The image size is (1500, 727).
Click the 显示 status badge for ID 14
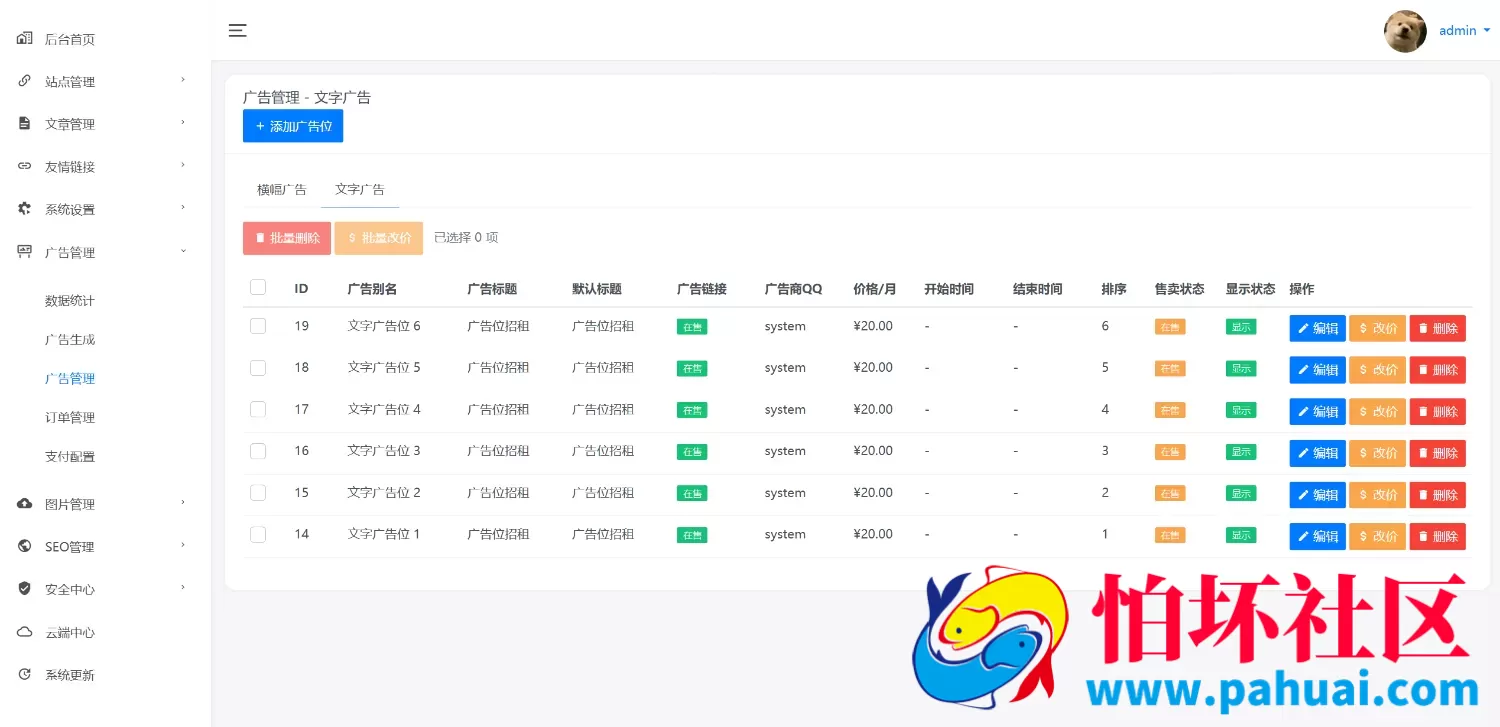coord(1241,535)
